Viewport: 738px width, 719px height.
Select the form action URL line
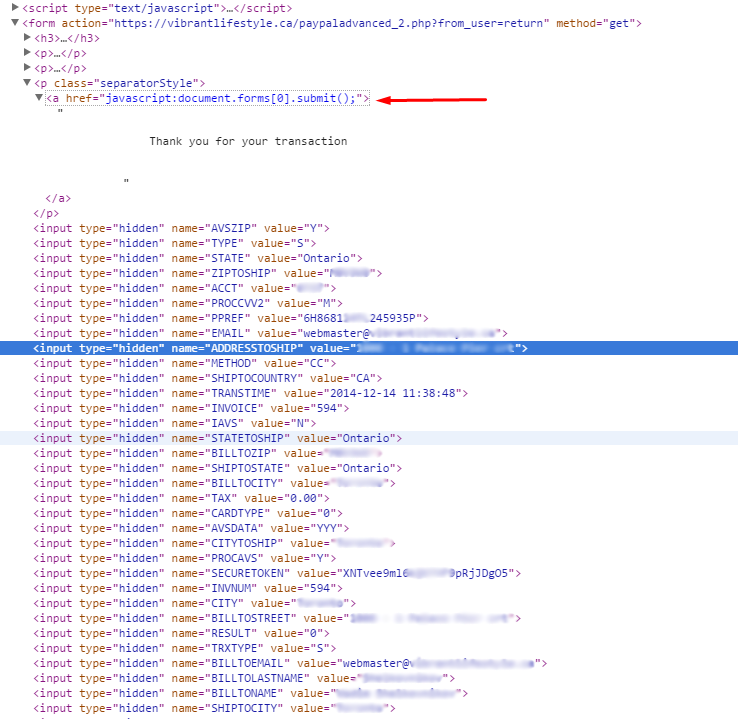point(332,23)
